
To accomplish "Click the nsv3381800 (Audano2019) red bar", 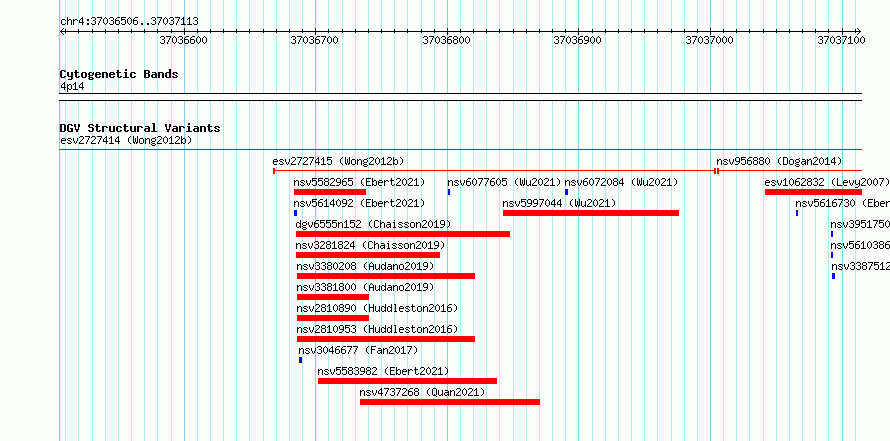I will 333,297.
